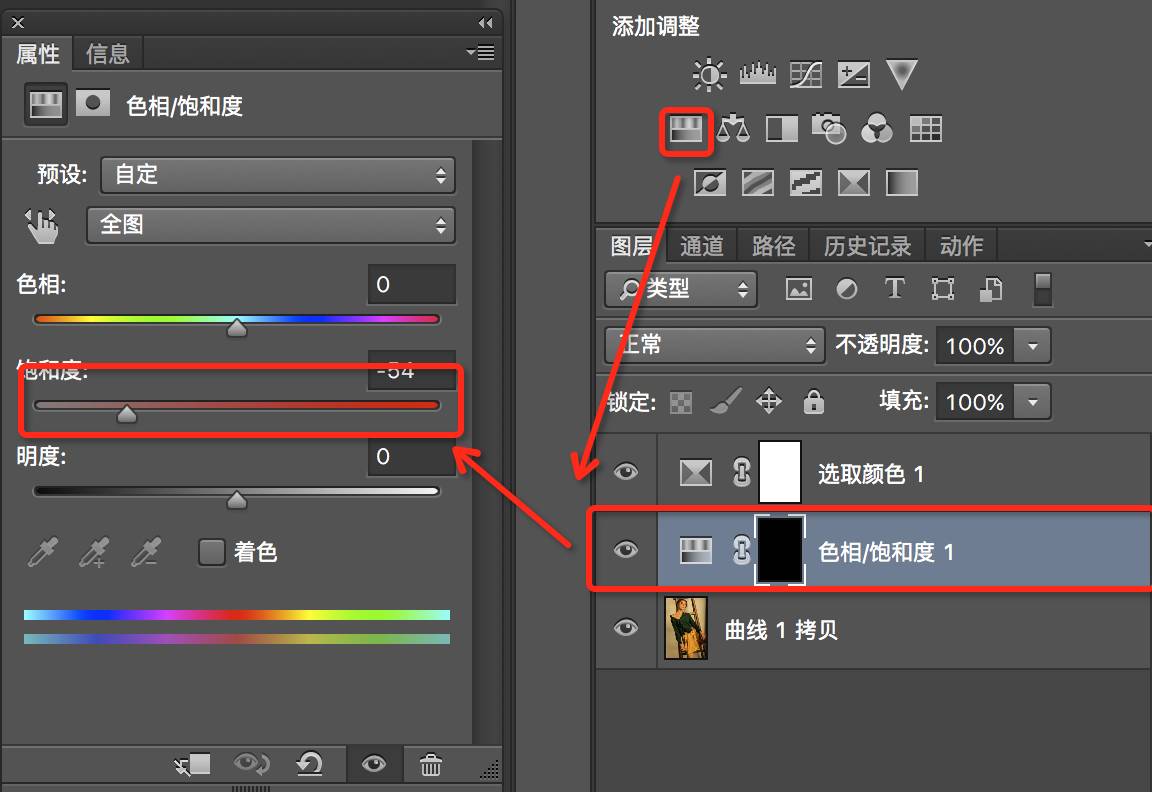The height and width of the screenshot is (792, 1152).
Task: Open the color range dropdown
Action: click(x=270, y=225)
